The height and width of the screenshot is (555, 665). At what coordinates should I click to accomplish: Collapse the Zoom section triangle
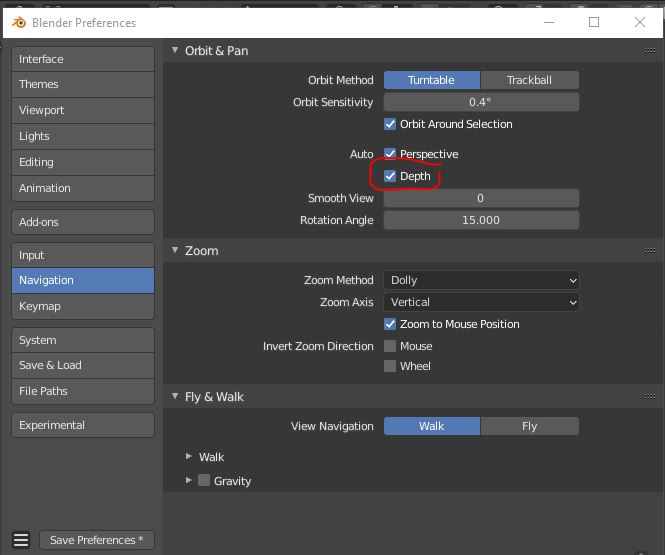(x=175, y=251)
